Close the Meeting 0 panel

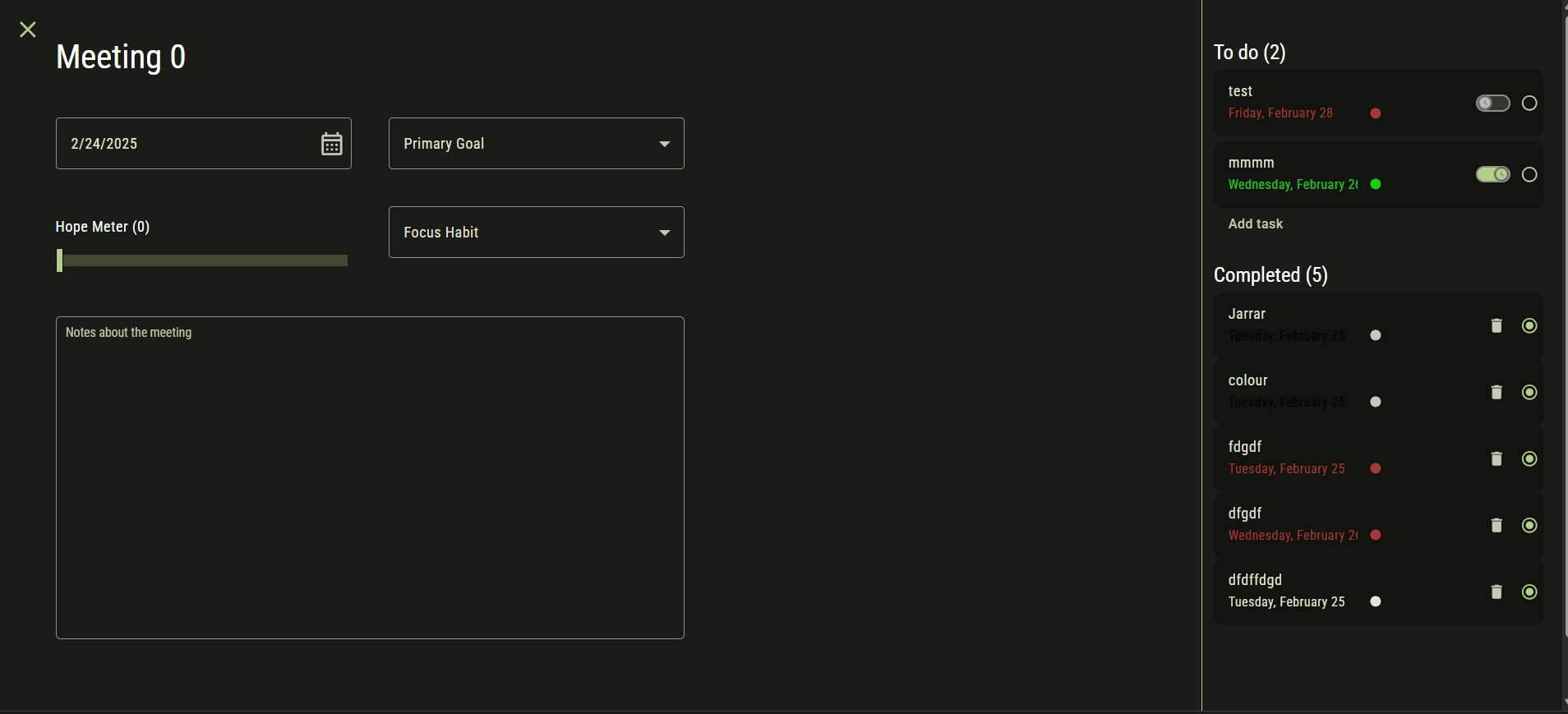tap(28, 30)
